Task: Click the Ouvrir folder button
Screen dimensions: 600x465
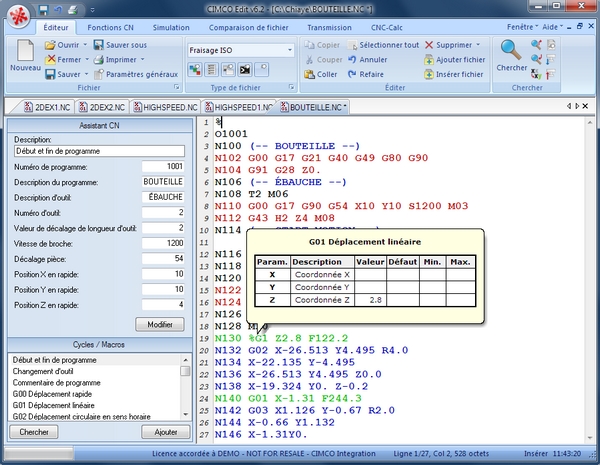Action: click(x=62, y=45)
